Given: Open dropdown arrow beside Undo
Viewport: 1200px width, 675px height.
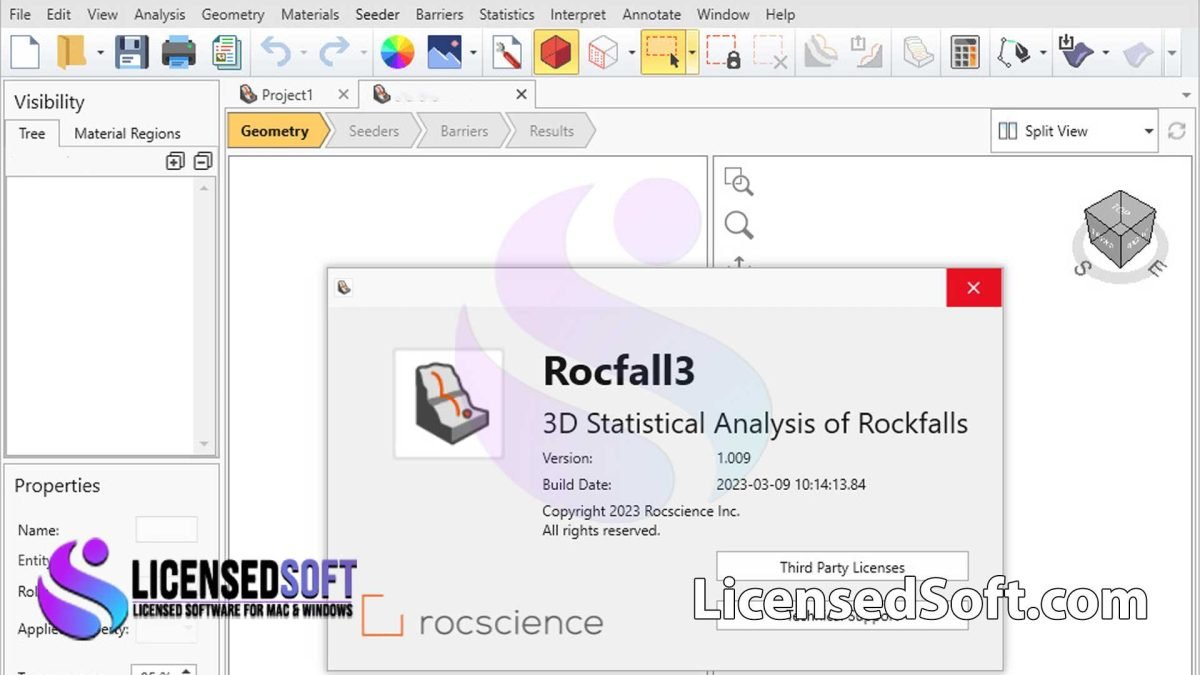Looking at the screenshot, I should coord(303,53).
